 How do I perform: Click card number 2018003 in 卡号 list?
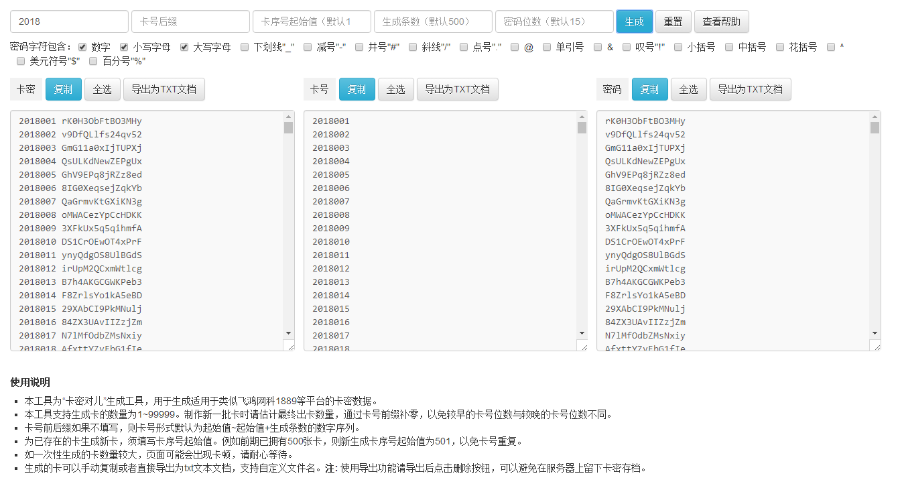pyautogui.click(x=331, y=148)
